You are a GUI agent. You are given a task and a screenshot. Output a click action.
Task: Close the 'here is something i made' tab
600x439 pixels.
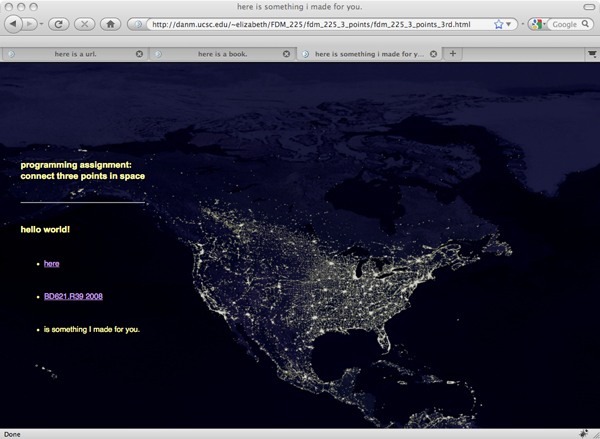click(433, 54)
